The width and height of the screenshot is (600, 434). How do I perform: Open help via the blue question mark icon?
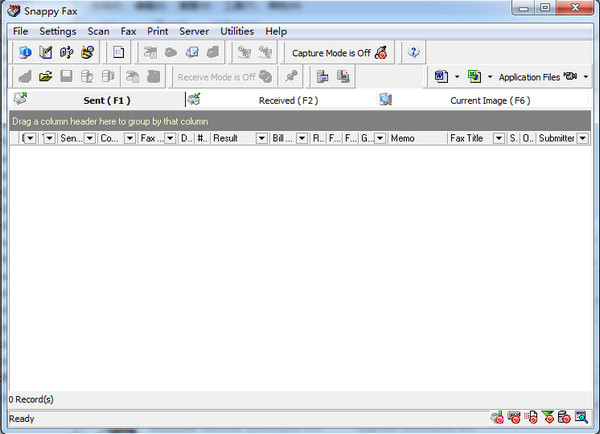414,52
